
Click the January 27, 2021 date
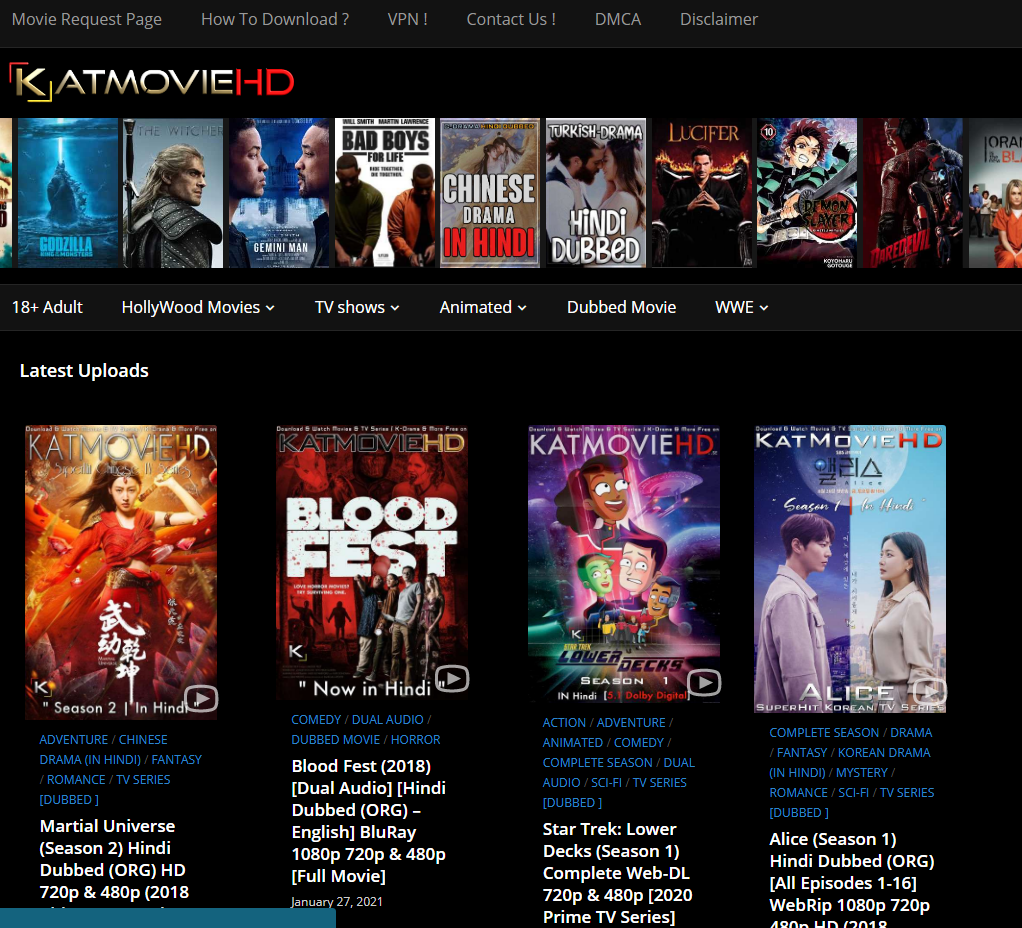[x=337, y=902]
